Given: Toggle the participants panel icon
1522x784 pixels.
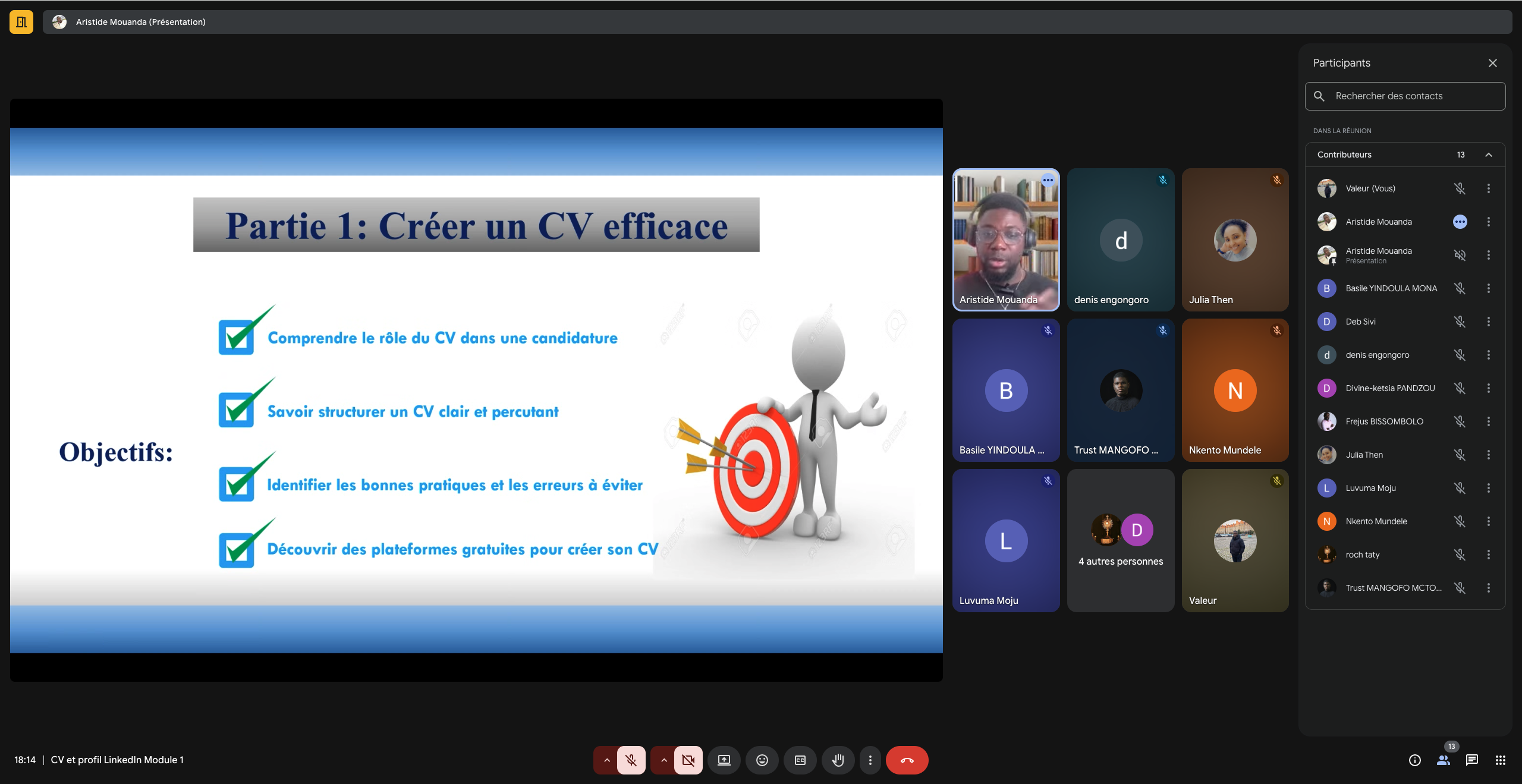Looking at the screenshot, I should pos(1444,760).
